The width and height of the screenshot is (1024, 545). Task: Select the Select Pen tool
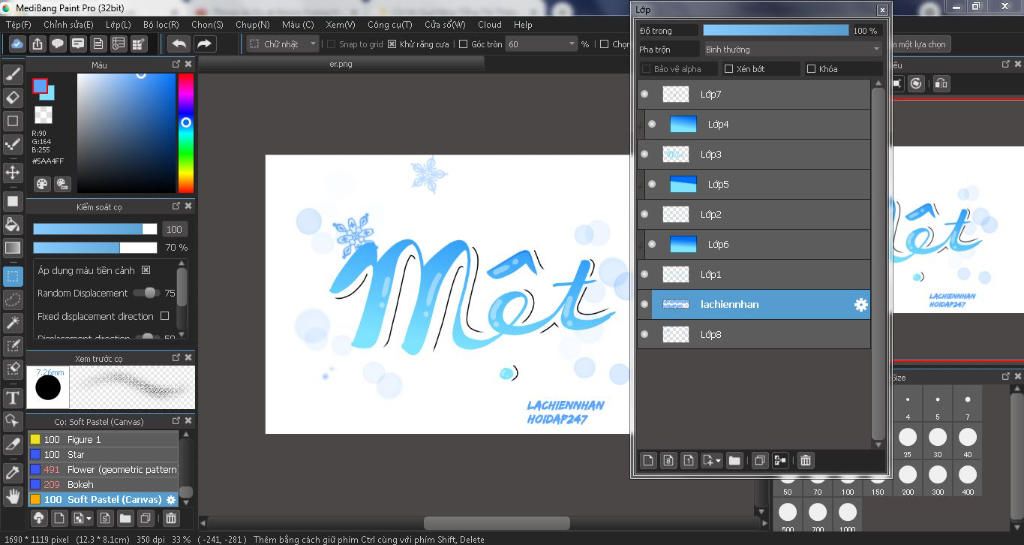coord(12,345)
